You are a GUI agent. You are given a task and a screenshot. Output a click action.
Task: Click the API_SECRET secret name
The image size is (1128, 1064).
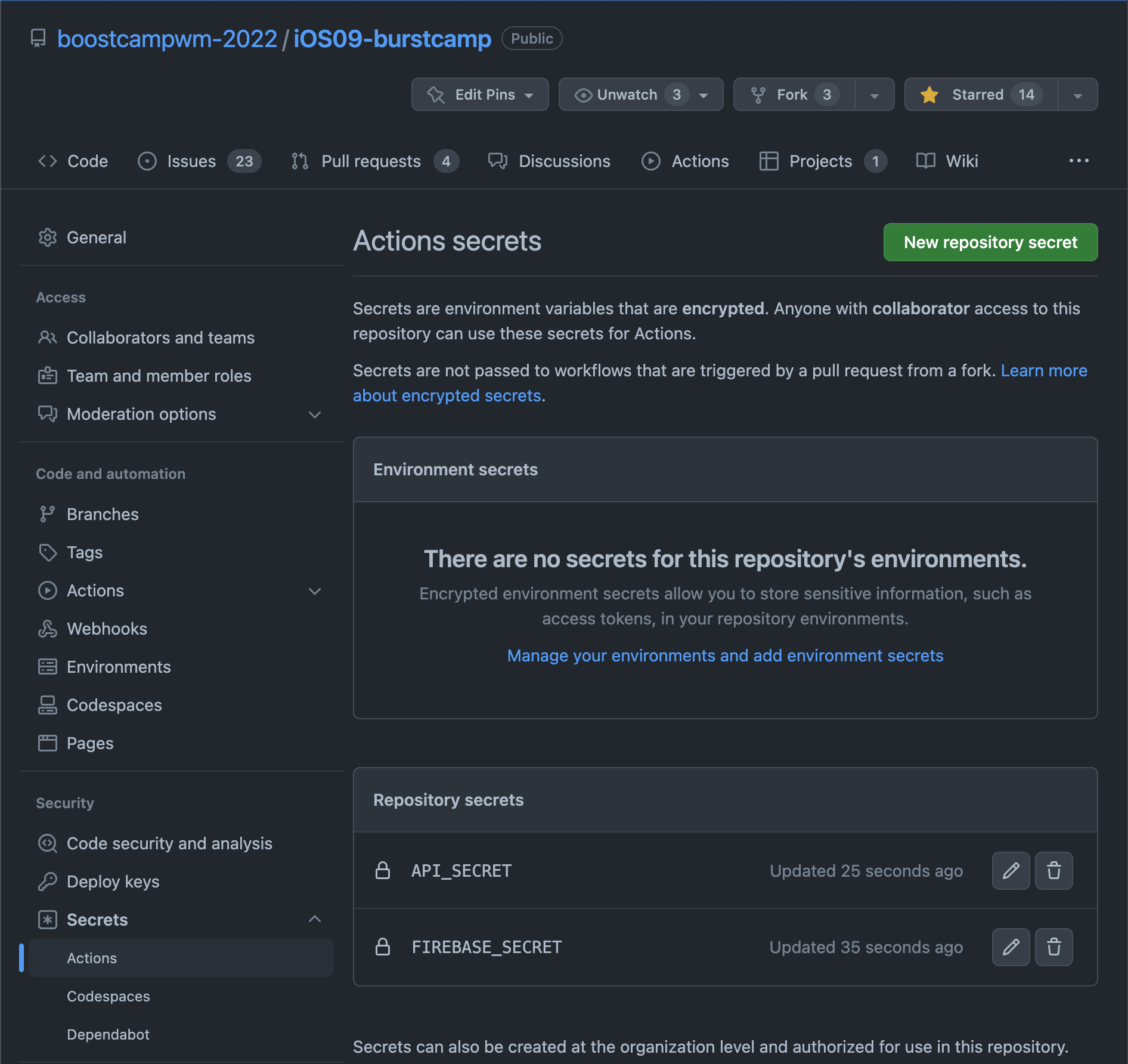click(461, 871)
